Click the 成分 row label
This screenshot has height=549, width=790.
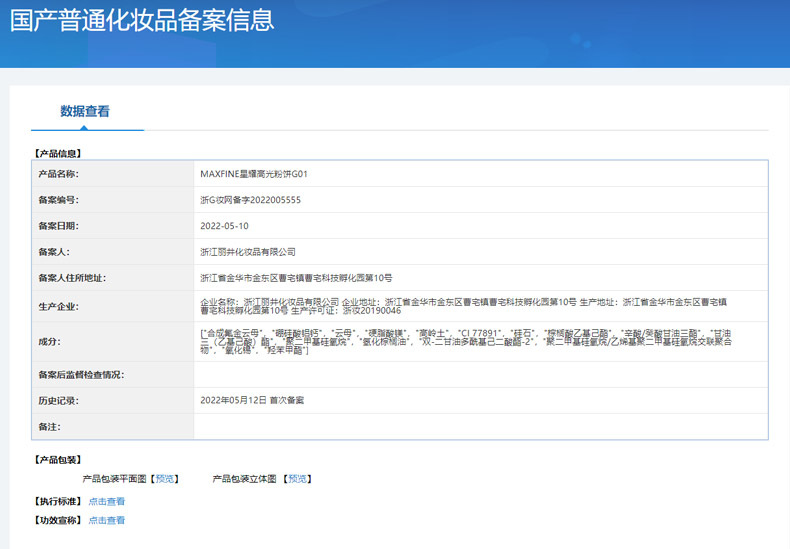click(x=49, y=342)
